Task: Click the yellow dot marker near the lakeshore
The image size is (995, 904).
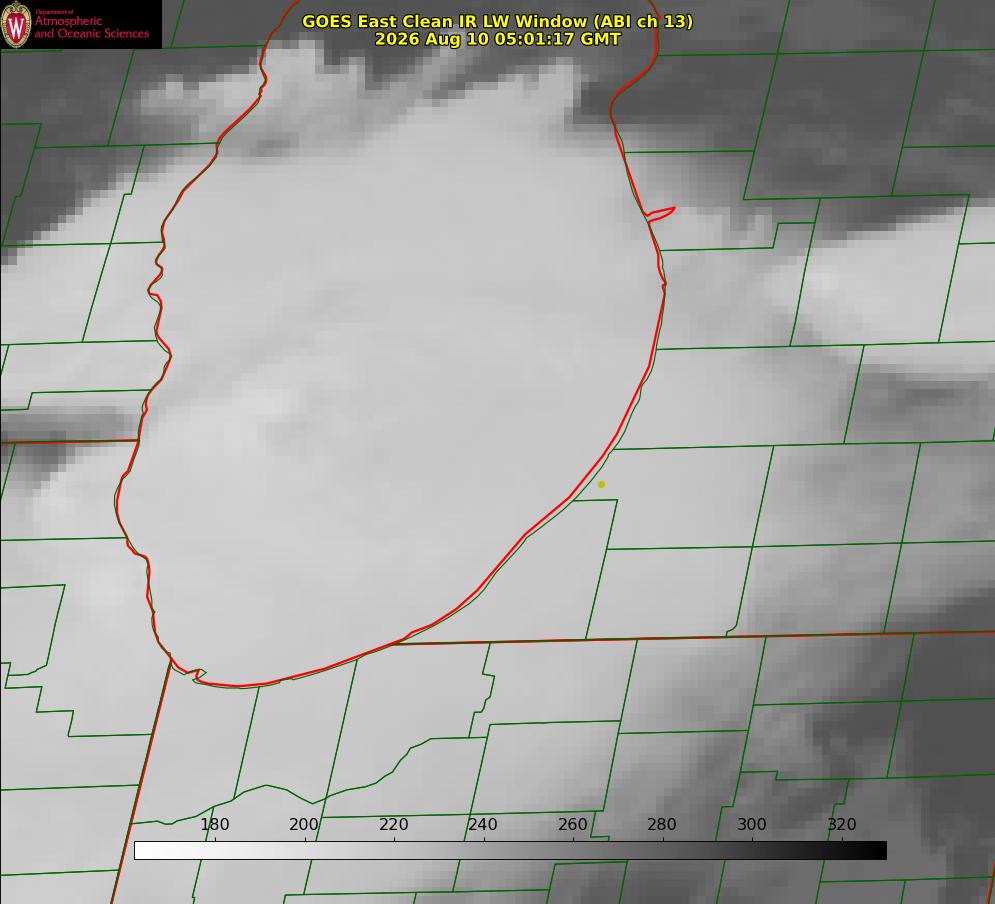Action: point(602,484)
